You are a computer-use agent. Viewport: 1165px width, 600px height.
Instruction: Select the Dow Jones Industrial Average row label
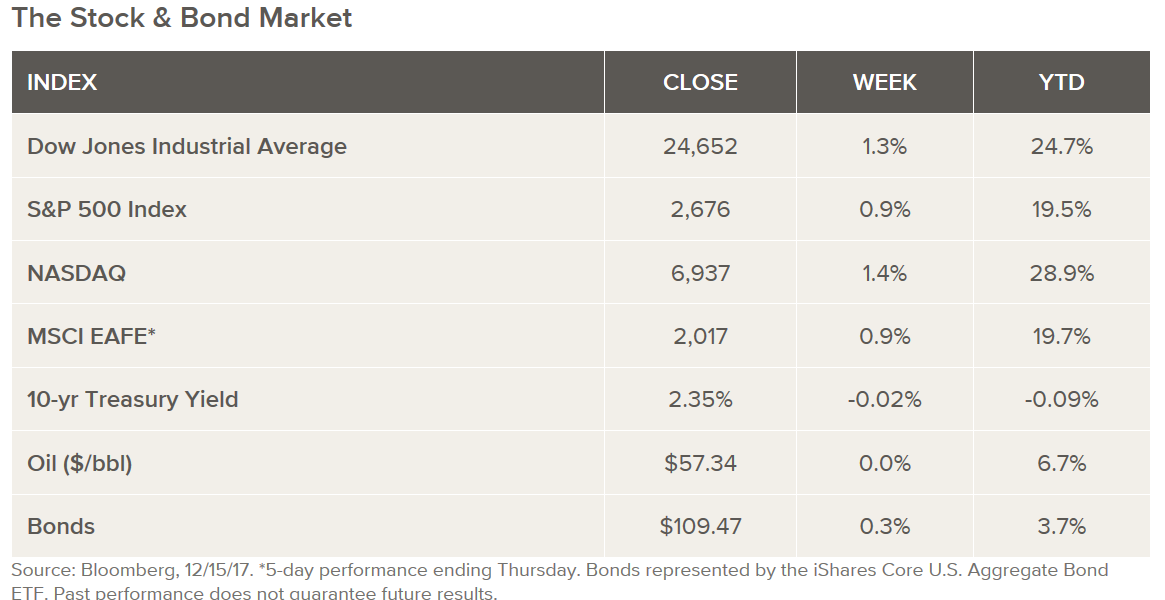(187, 146)
